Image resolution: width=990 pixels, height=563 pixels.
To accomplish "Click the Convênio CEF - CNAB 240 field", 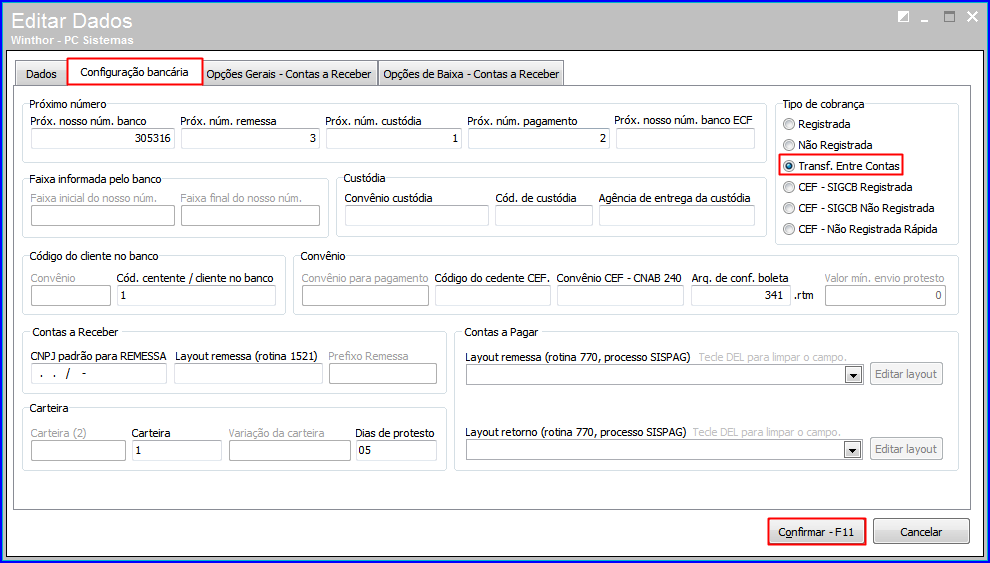I will (x=620, y=295).
